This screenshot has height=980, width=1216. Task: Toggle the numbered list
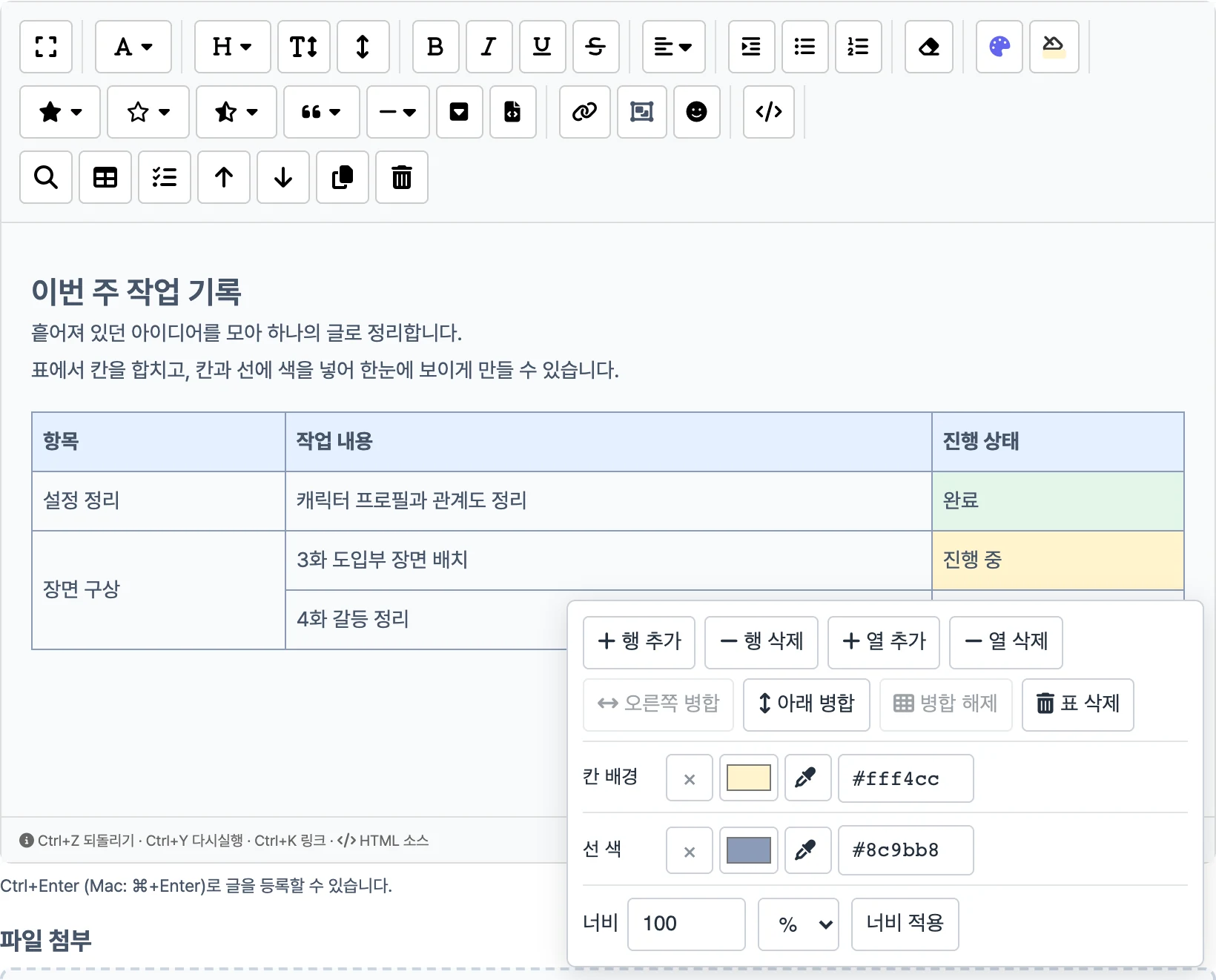click(x=859, y=47)
